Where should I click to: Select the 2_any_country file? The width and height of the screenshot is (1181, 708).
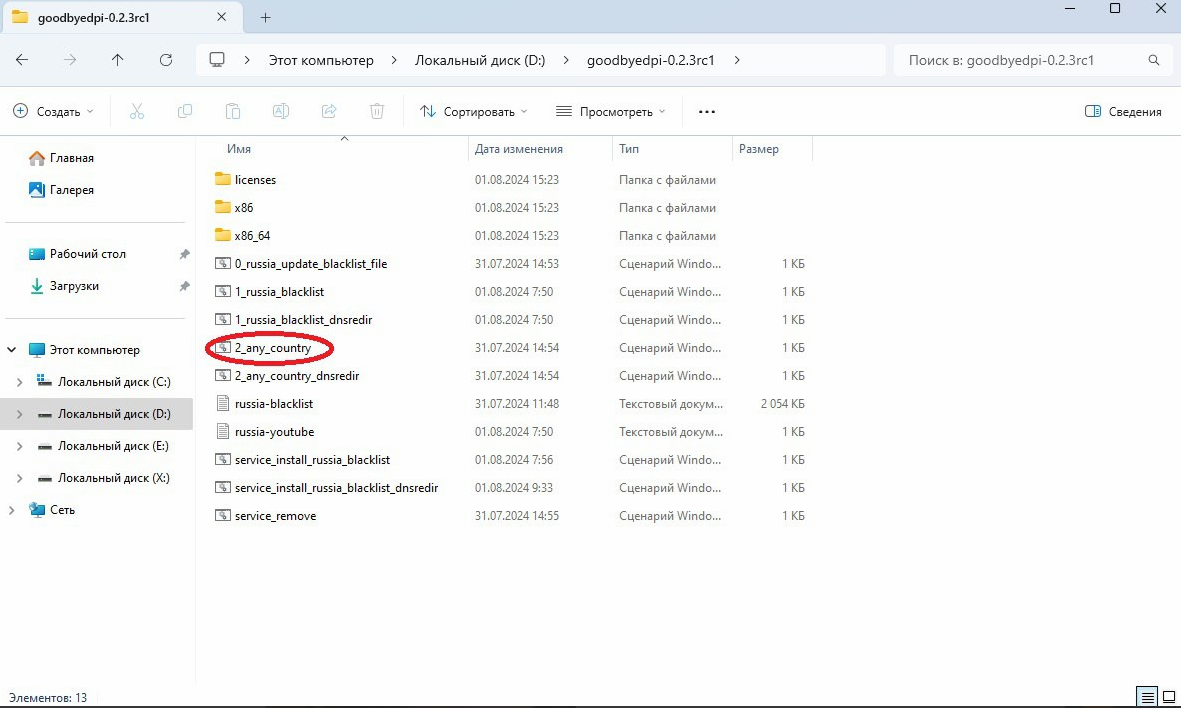(x=273, y=348)
